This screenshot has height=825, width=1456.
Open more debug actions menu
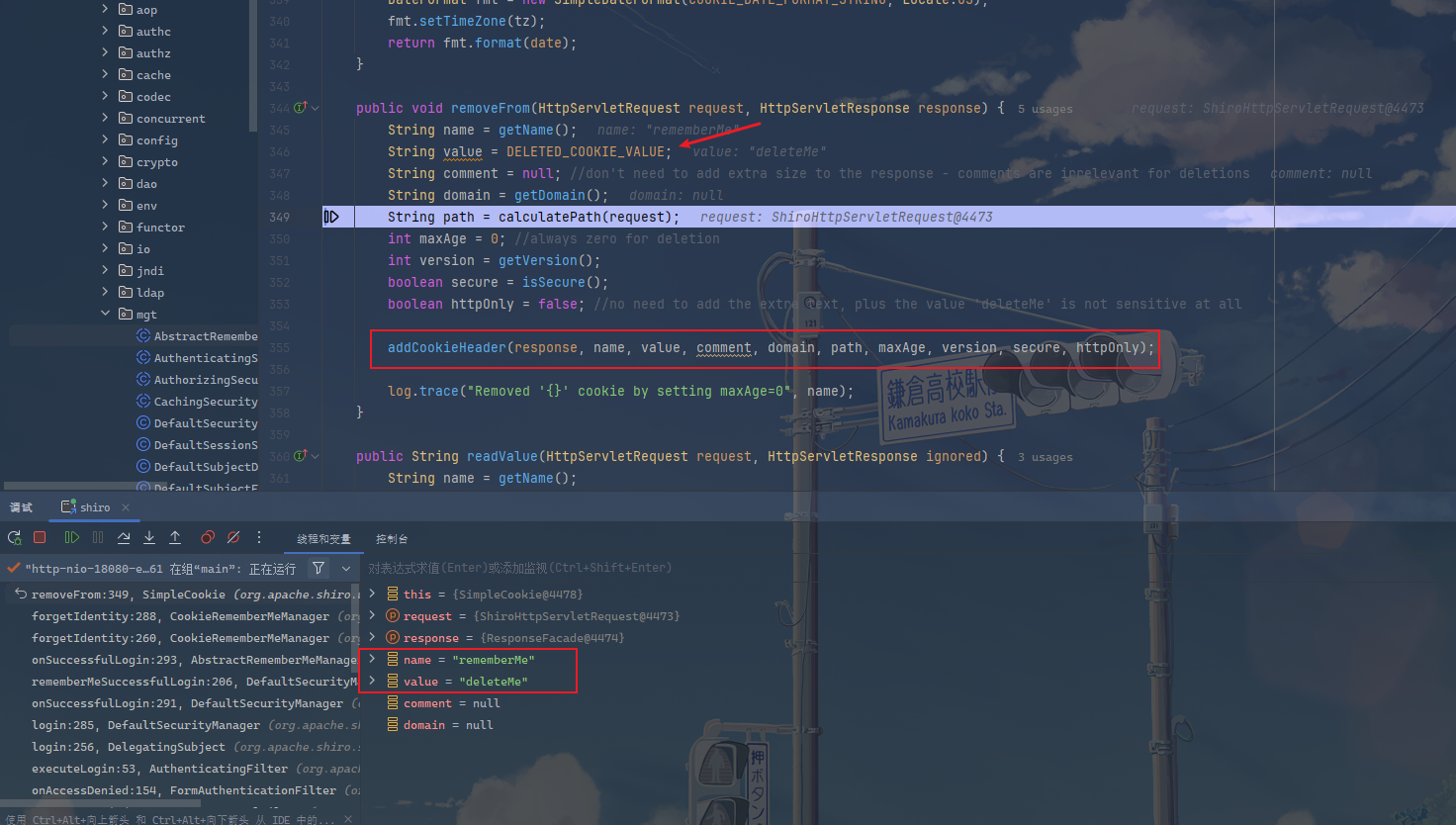tap(259, 537)
